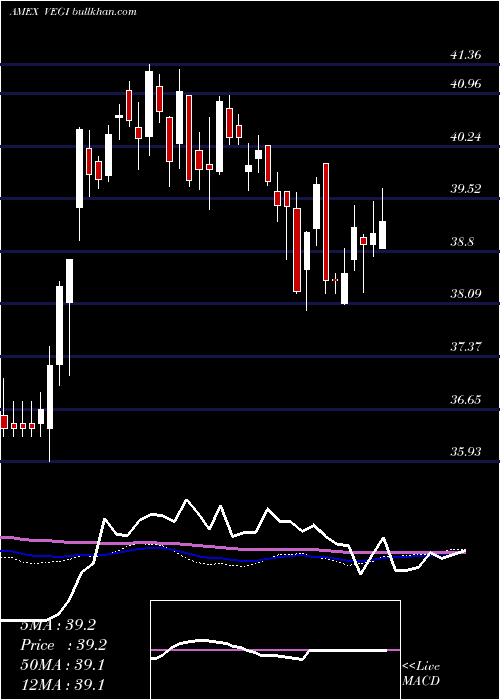The image size is (500, 700).
Task: Select the 35.93 price level label
Action: click(x=466, y=452)
